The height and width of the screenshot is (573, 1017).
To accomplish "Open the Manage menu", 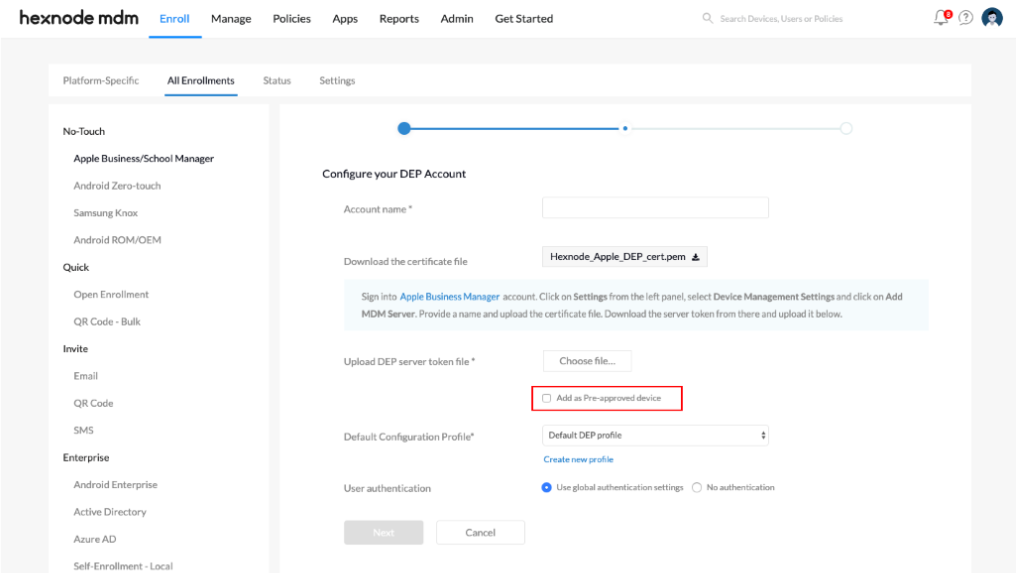I will pyautogui.click(x=231, y=19).
